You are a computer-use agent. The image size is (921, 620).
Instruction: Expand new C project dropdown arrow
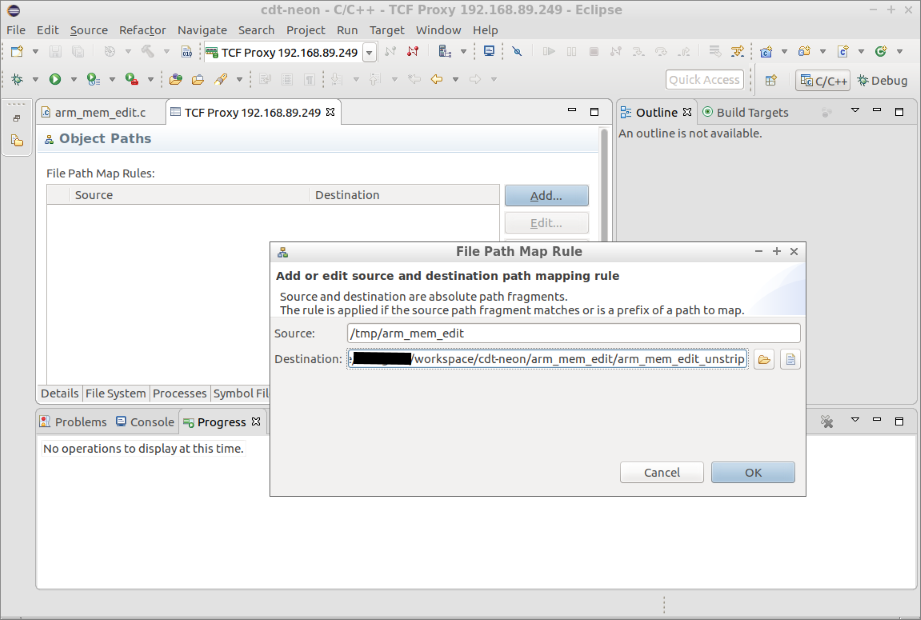pyautogui.click(x=784, y=52)
